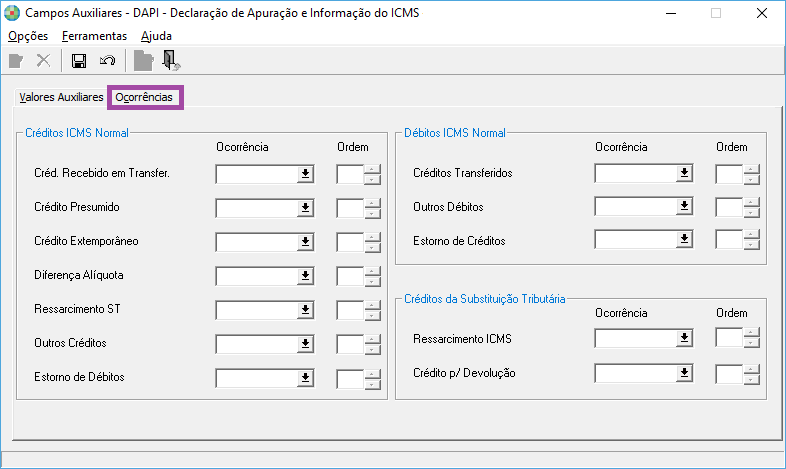Switch to the Valores Auxiliares tab
The image size is (786, 469).
[x=61, y=98]
